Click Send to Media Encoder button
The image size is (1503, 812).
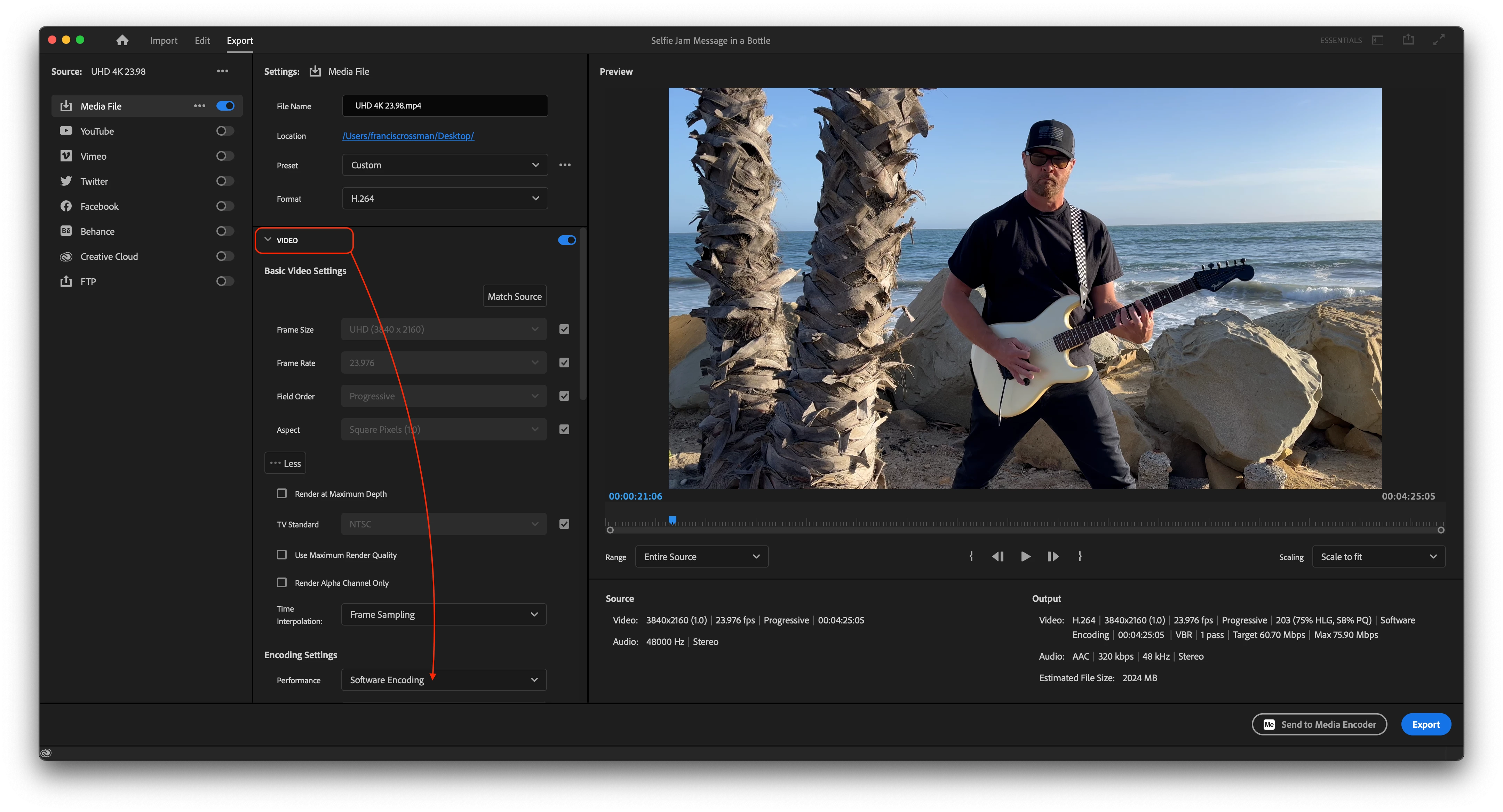[x=1319, y=724]
